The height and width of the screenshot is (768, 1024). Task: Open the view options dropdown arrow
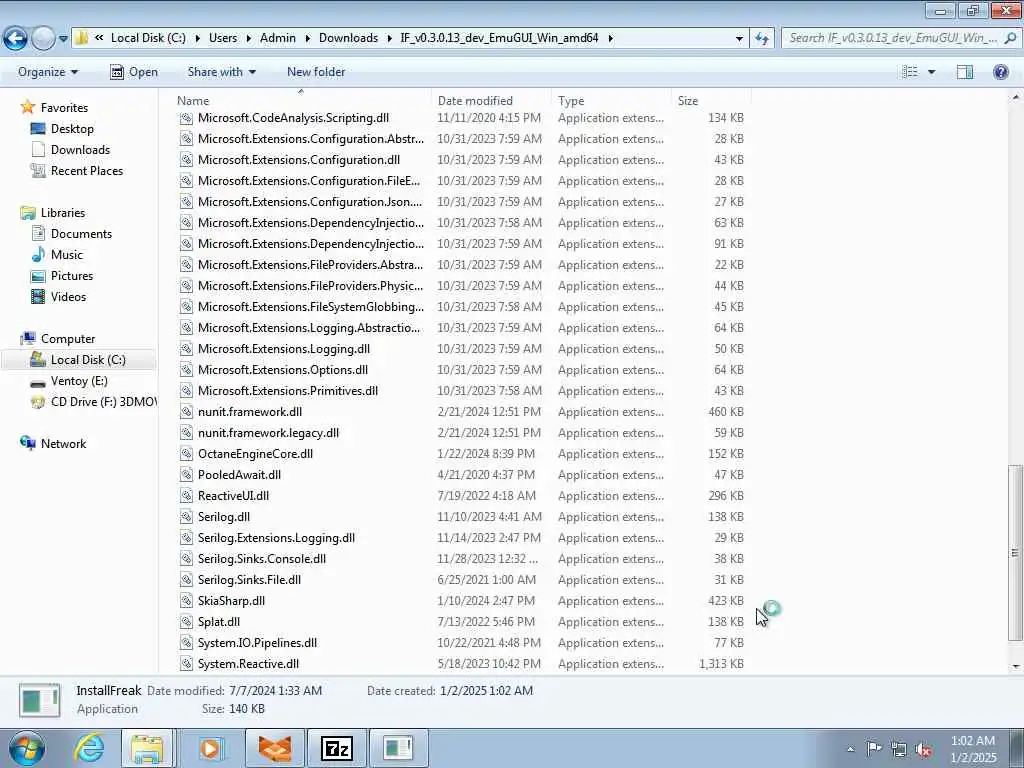[931, 72]
